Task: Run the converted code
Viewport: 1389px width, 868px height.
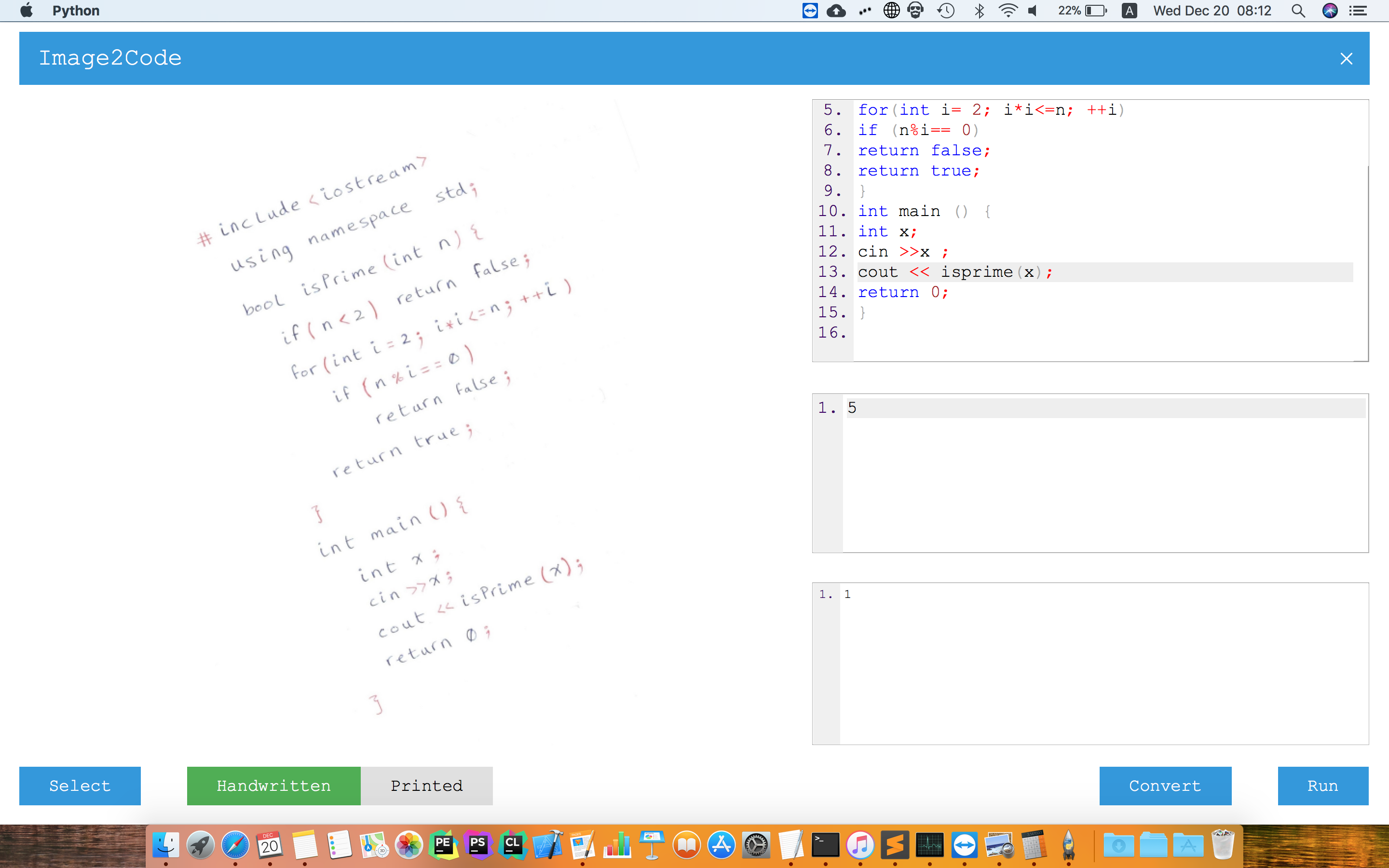Action: tap(1322, 786)
